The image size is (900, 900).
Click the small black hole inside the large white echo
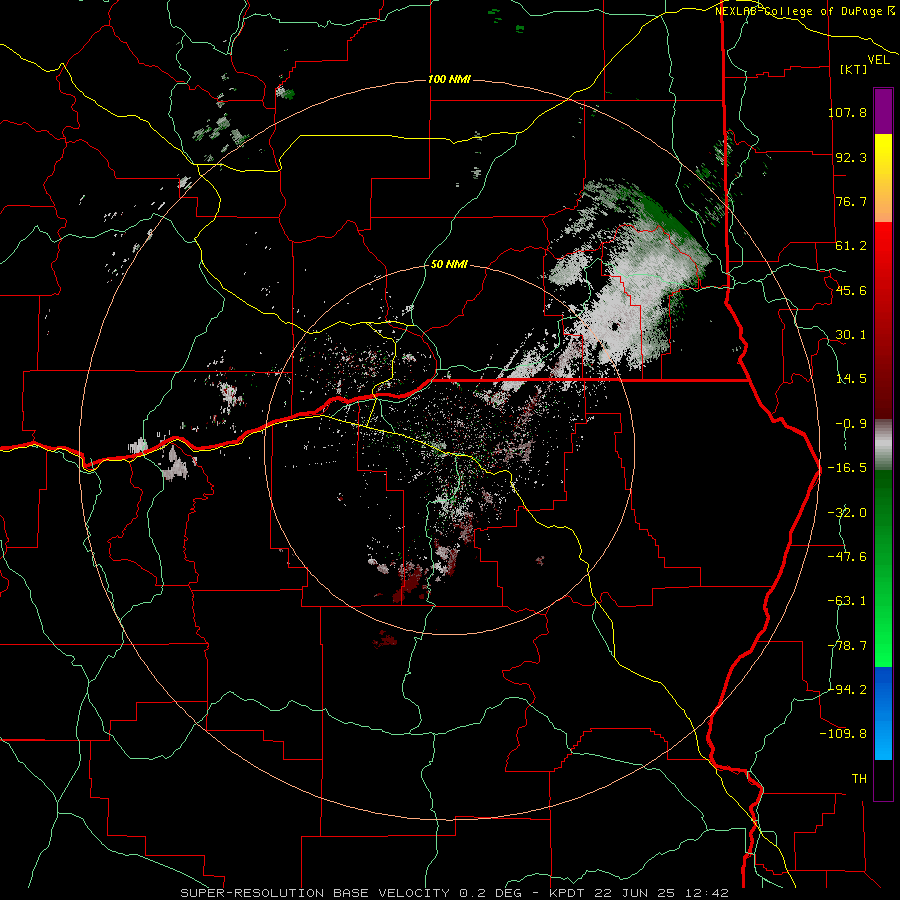pyautogui.click(x=615, y=327)
